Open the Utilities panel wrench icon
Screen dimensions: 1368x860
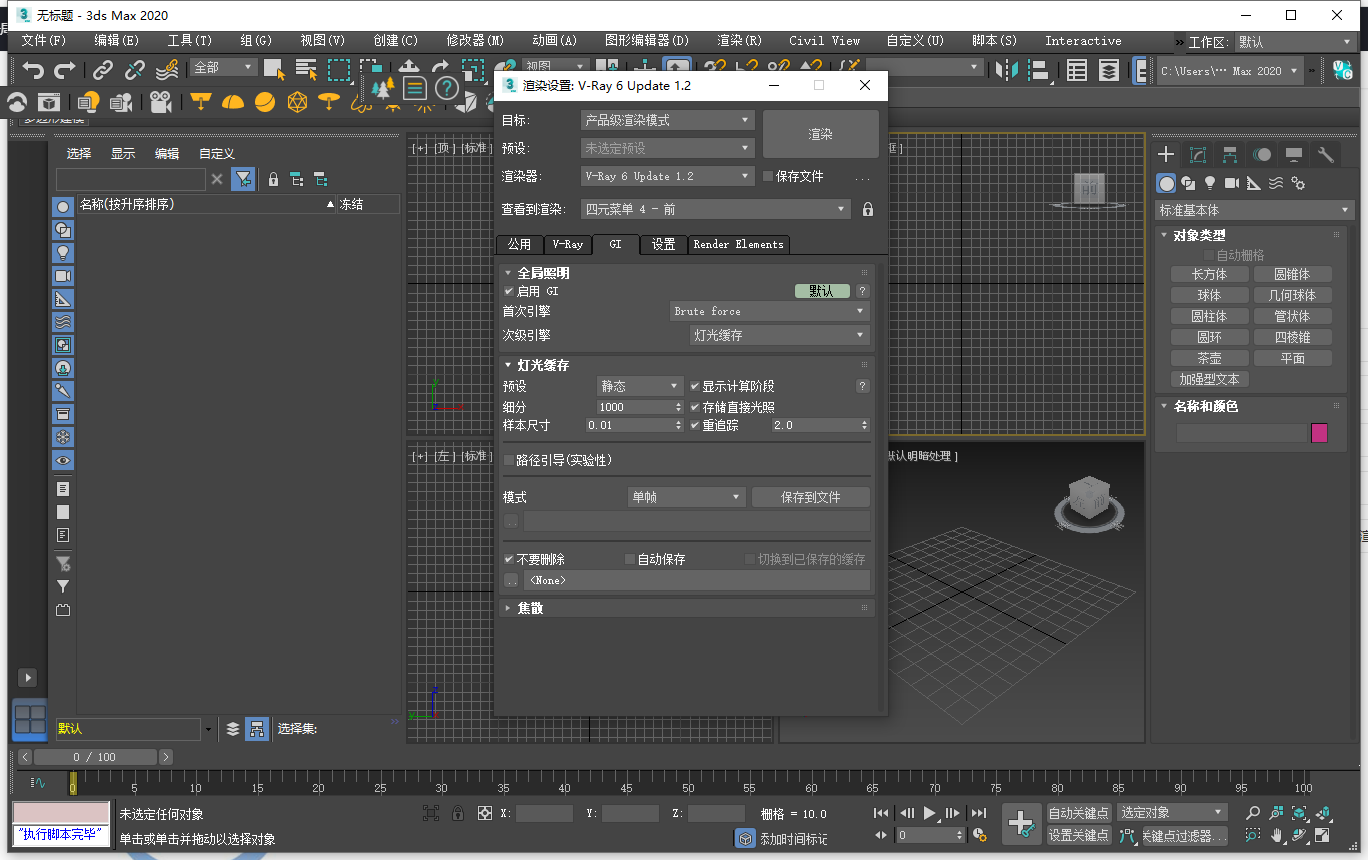pyautogui.click(x=1325, y=155)
